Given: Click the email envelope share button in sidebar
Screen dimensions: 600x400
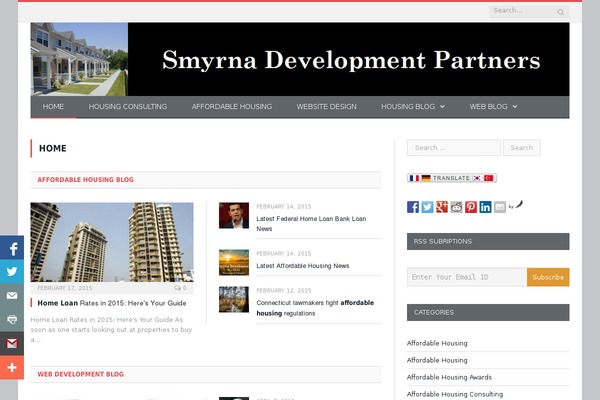Looking at the screenshot, I should click(12, 296).
